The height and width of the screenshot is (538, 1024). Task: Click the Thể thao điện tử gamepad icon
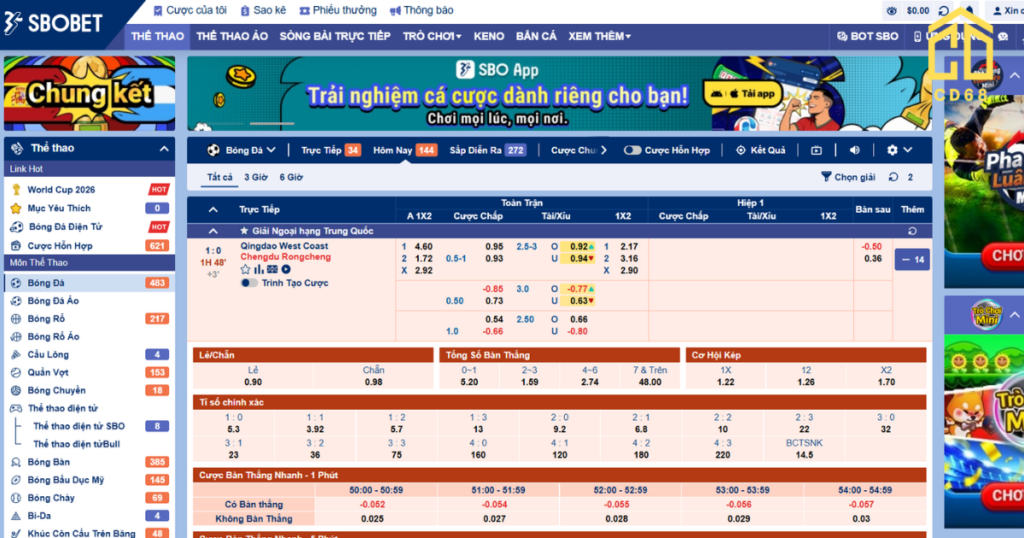click(x=16, y=408)
